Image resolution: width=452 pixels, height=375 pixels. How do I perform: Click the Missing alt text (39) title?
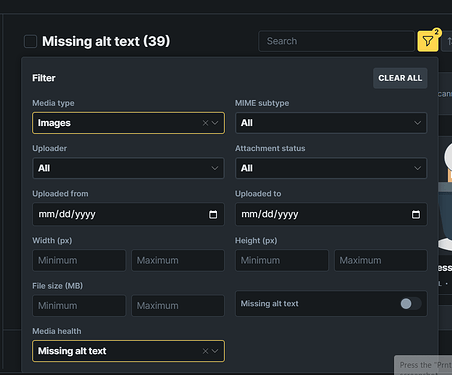coord(106,41)
